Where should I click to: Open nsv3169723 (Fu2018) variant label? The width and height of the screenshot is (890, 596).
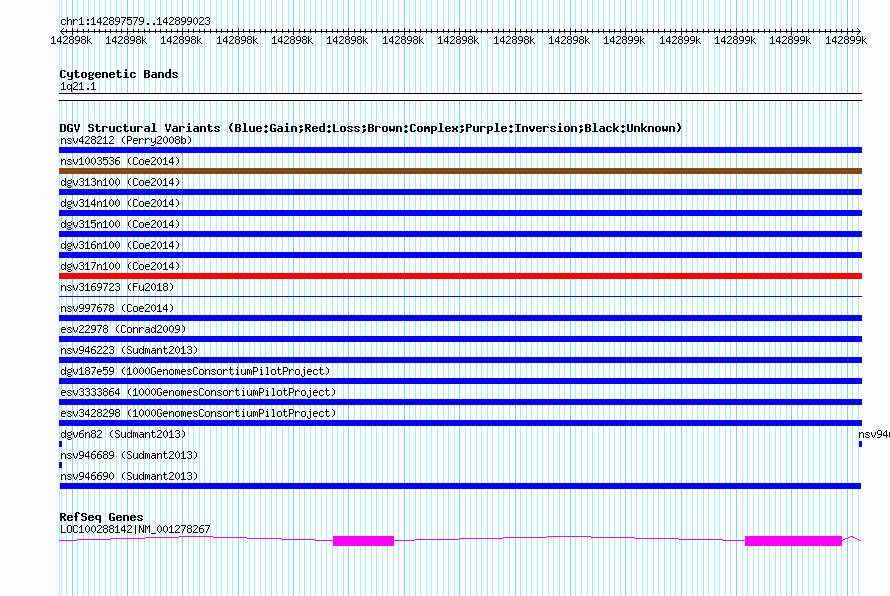tap(117, 287)
